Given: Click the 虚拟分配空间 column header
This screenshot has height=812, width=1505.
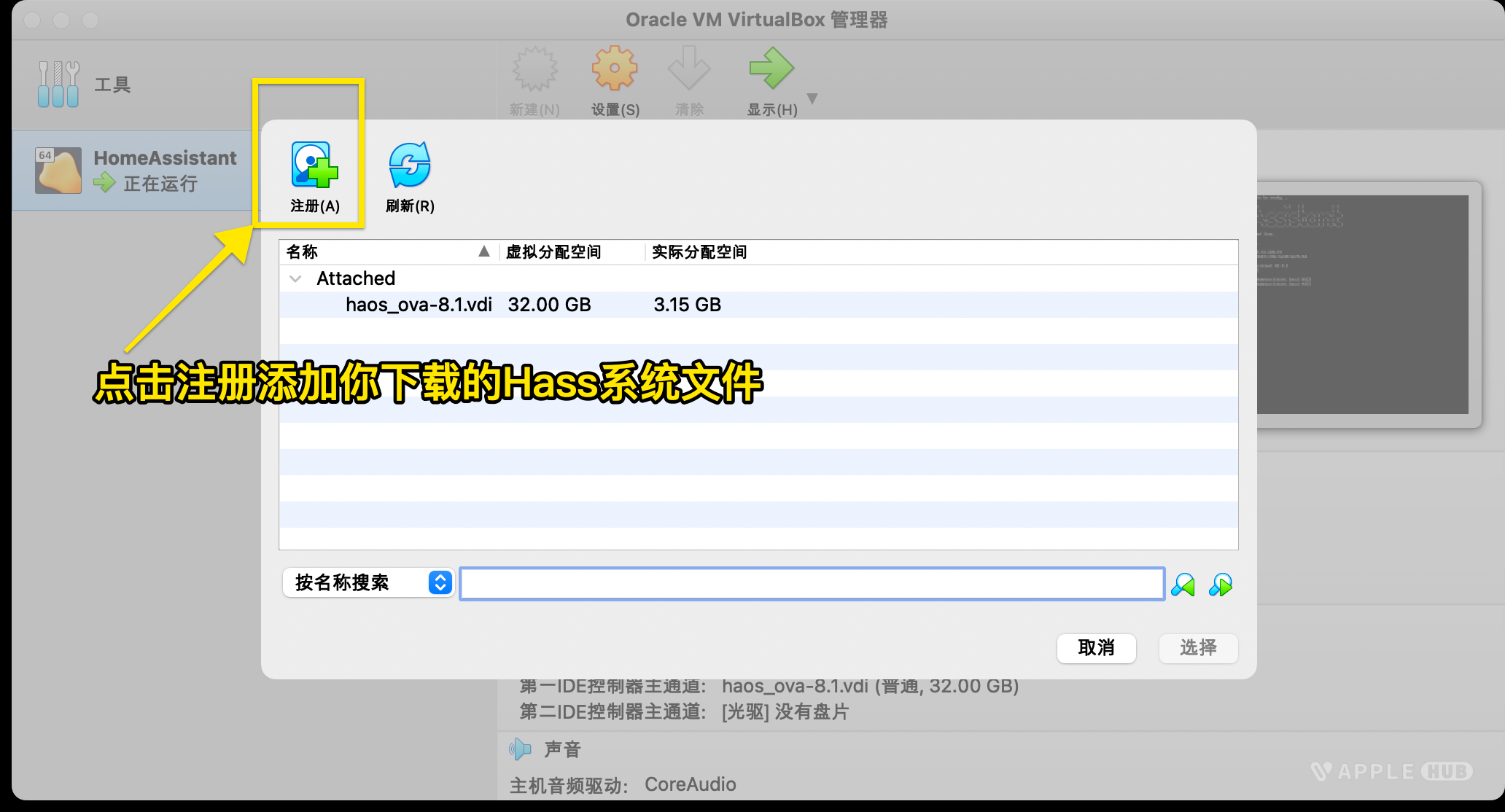Looking at the screenshot, I should click(x=554, y=251).
